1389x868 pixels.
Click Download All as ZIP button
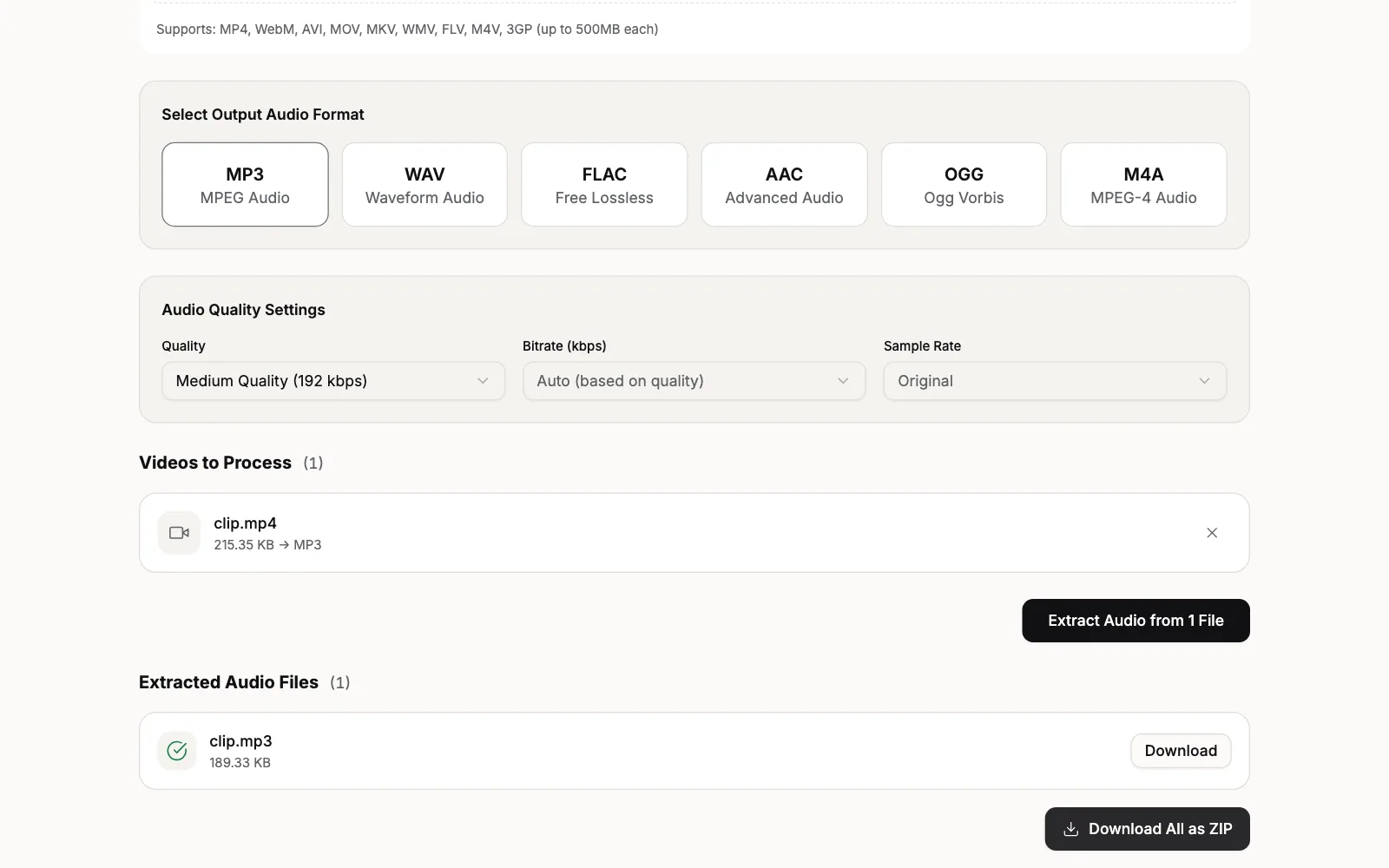[x=1147, y=829]
